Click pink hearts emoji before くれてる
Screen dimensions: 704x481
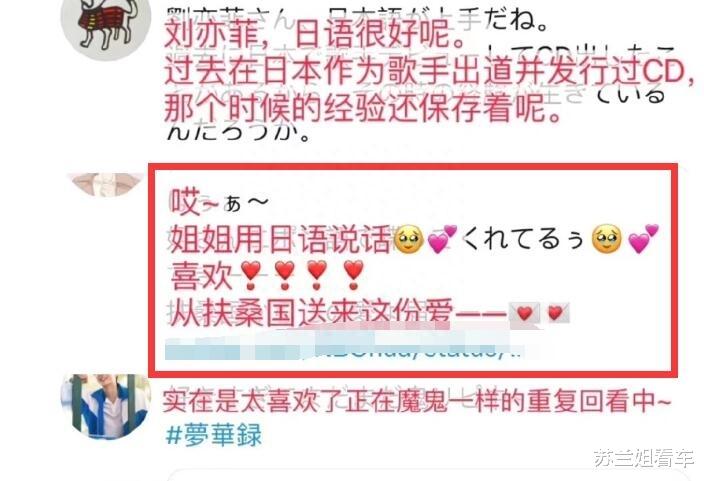point(442,240)
